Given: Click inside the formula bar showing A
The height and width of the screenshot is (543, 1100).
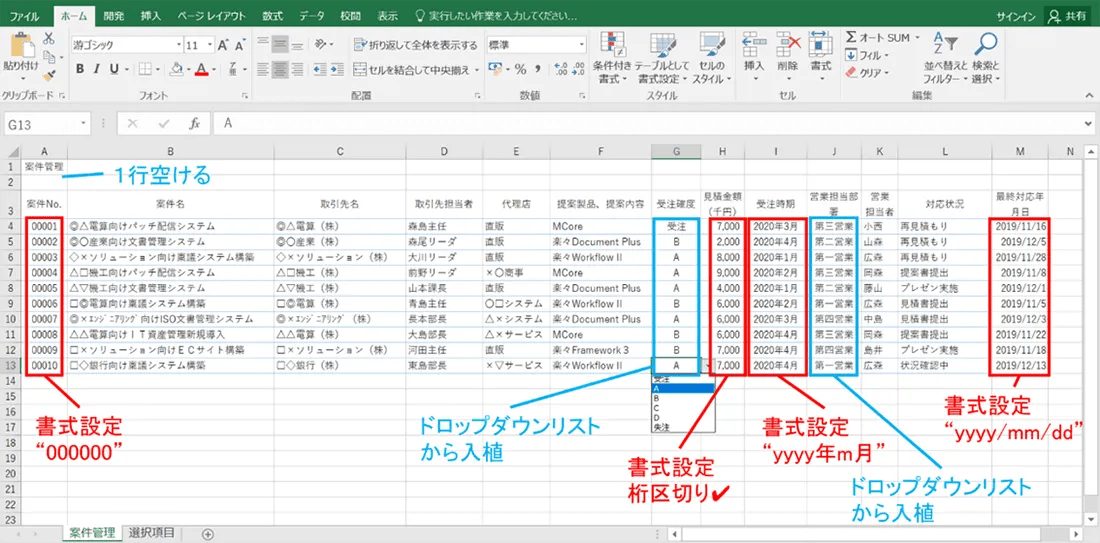Looking at the screenshot, I should [x=652, y=123].
